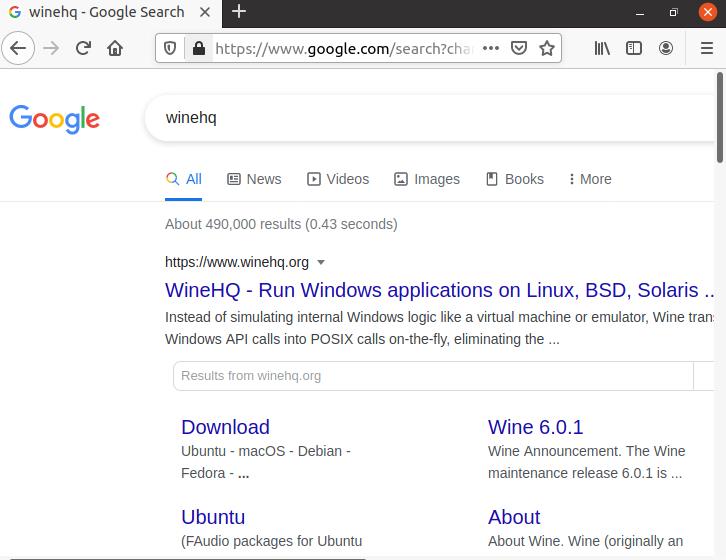Restore down the Firefox window
726x560 pixels.
coord(674,13)
